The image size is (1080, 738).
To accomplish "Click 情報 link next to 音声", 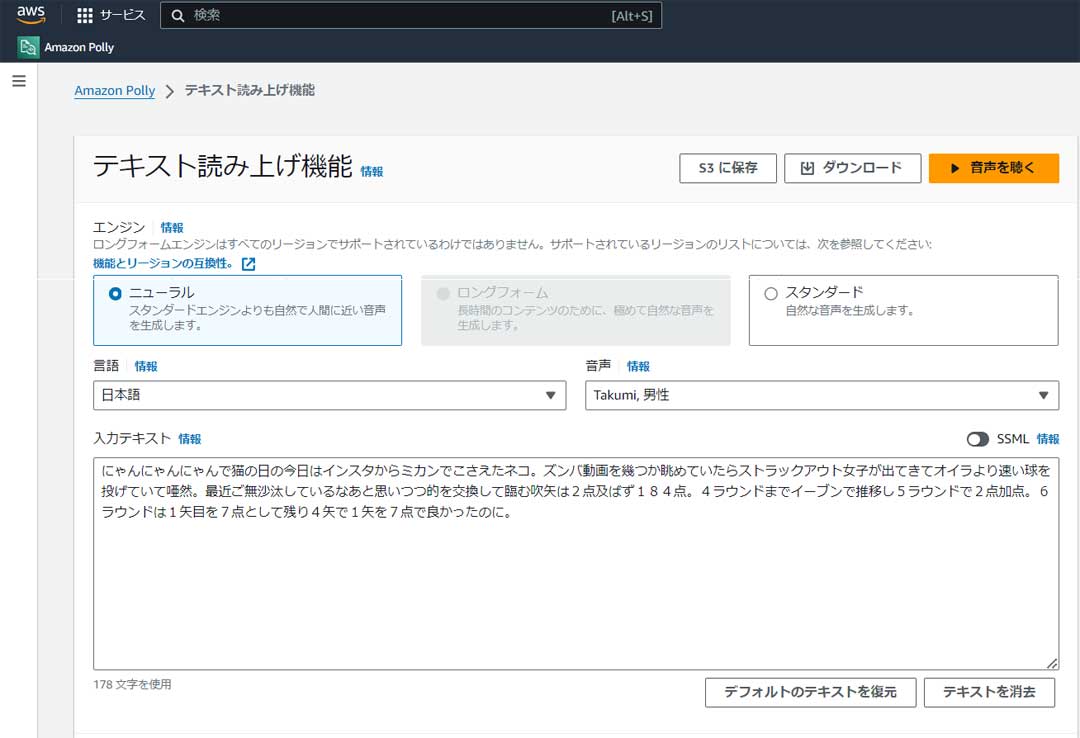I will tap(638, 366).
